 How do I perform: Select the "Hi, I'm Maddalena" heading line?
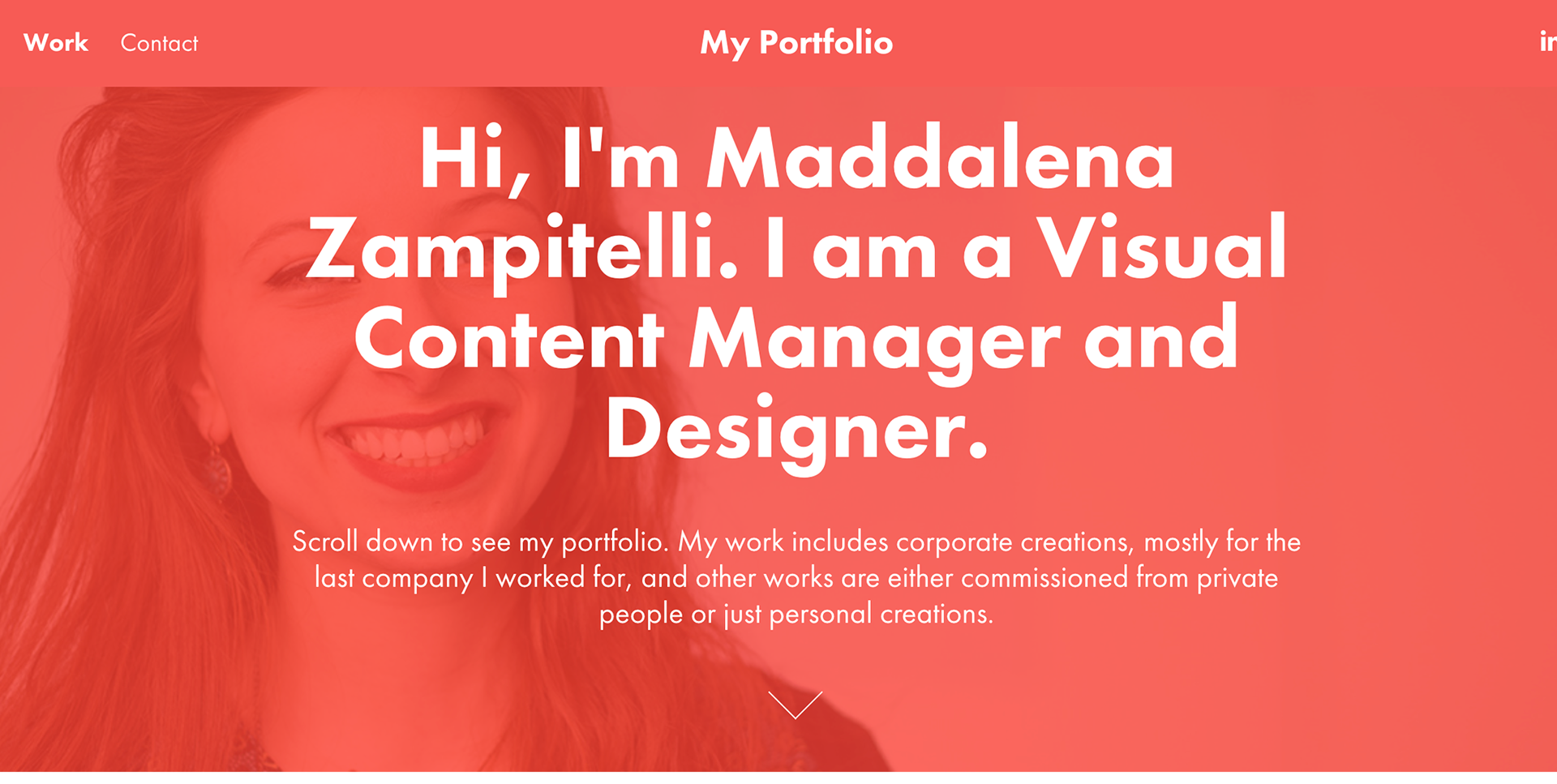(x=796, y=158)
